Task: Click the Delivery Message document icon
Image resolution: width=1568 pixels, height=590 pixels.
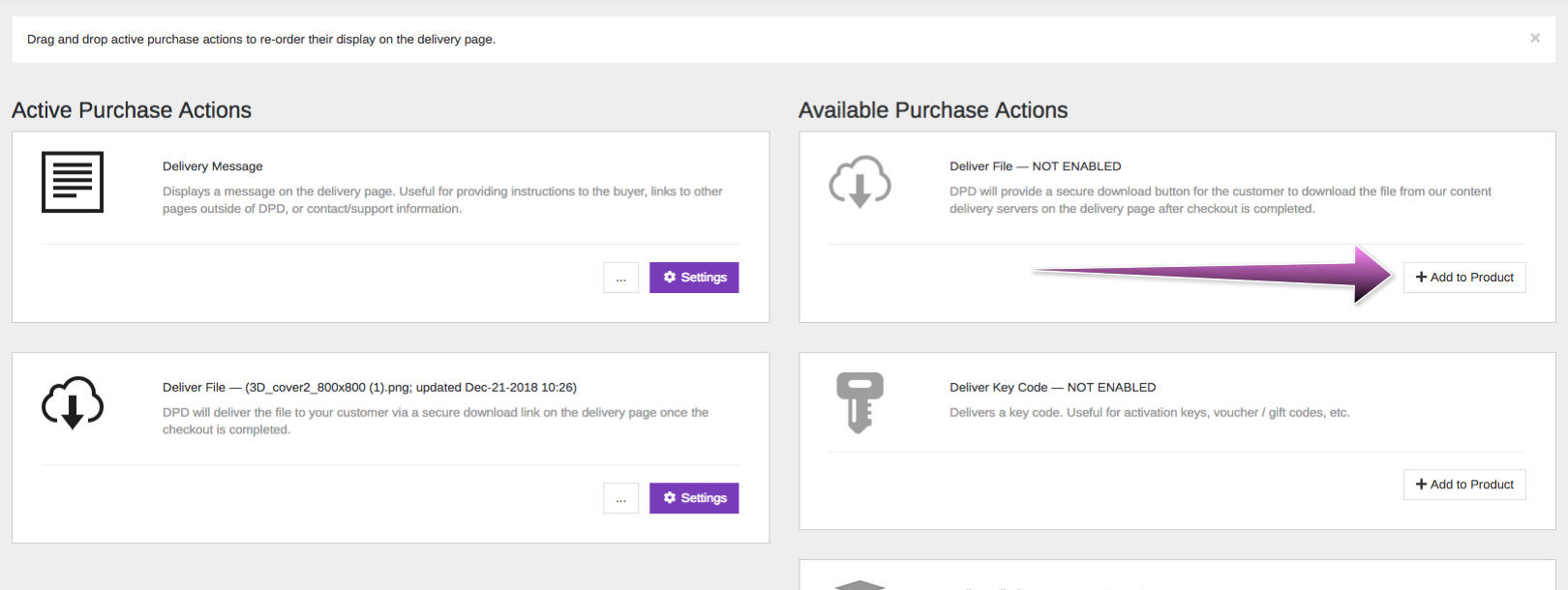Action: [73, 182]
